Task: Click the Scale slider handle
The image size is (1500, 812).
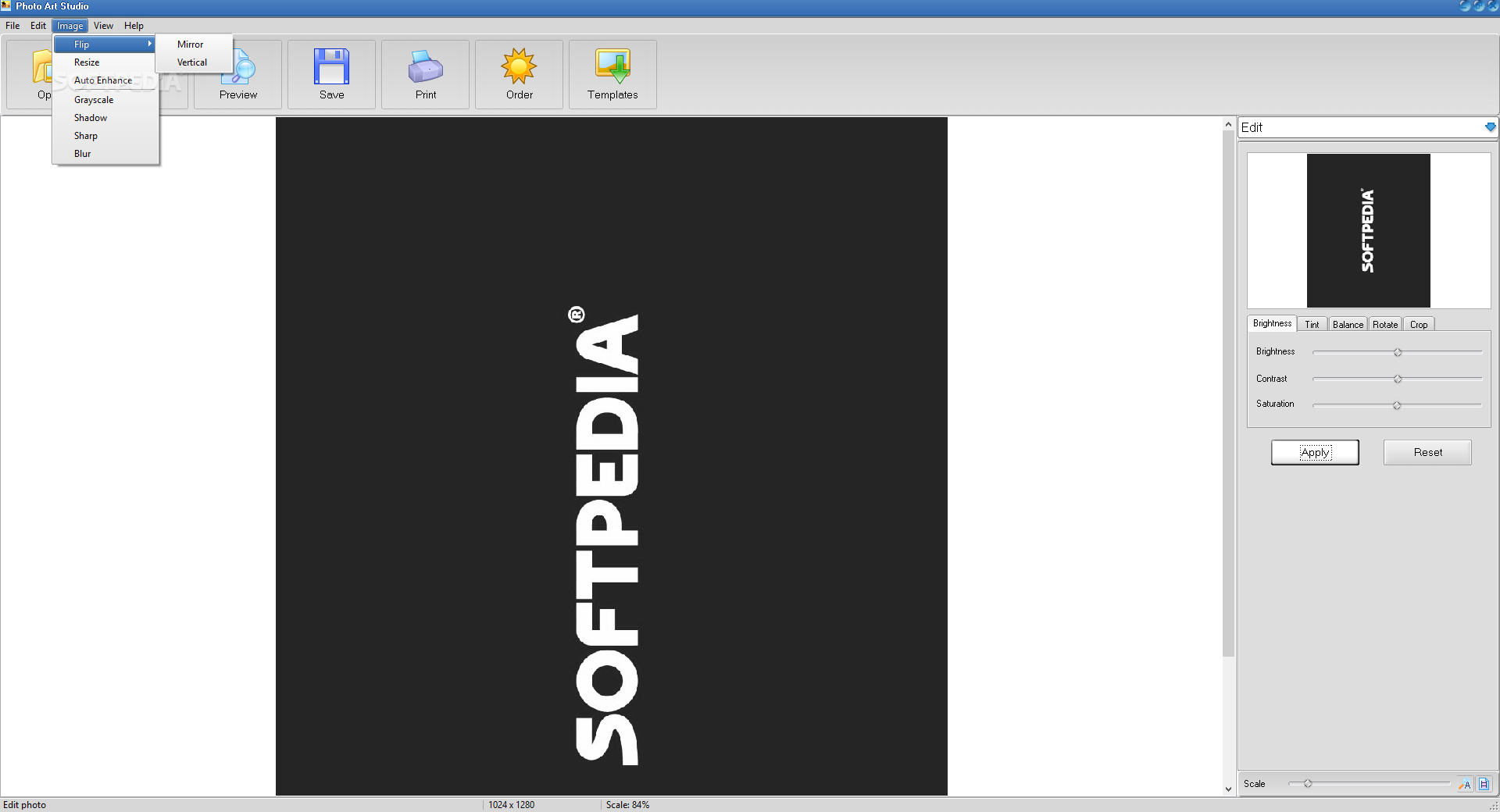Action: pyautogui.click(x=1307, y=784)
